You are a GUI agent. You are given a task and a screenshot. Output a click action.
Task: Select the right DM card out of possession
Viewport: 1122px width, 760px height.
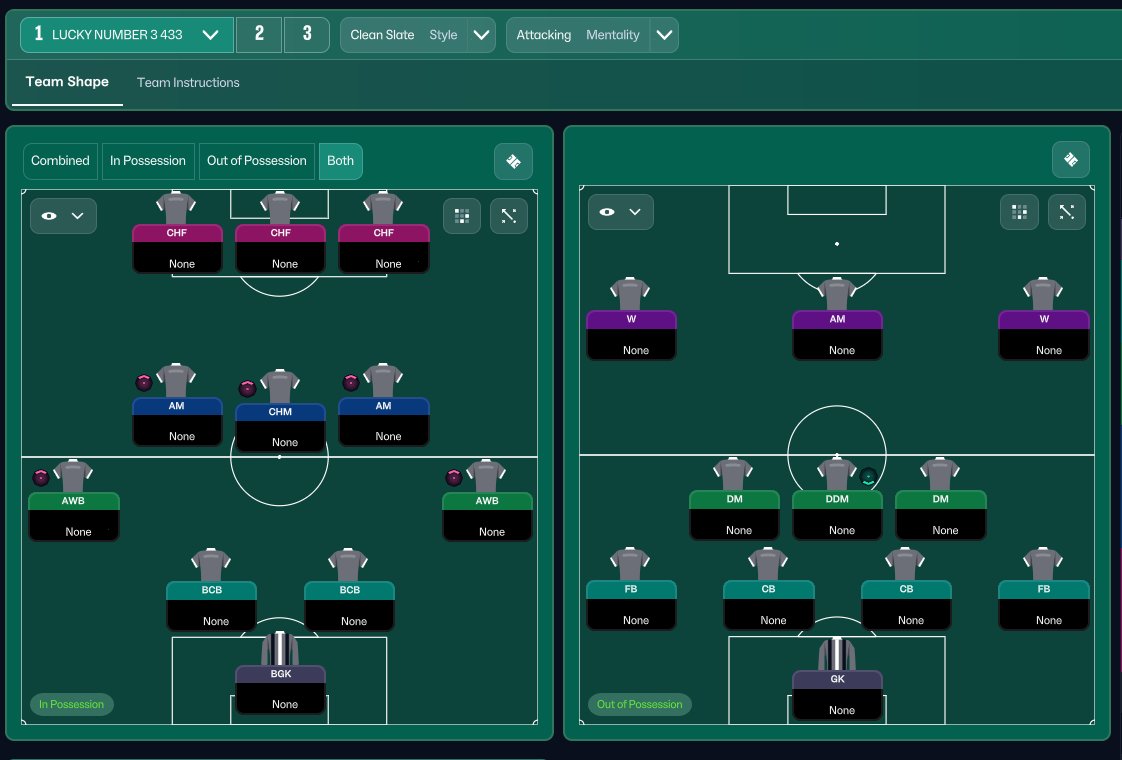941,515
